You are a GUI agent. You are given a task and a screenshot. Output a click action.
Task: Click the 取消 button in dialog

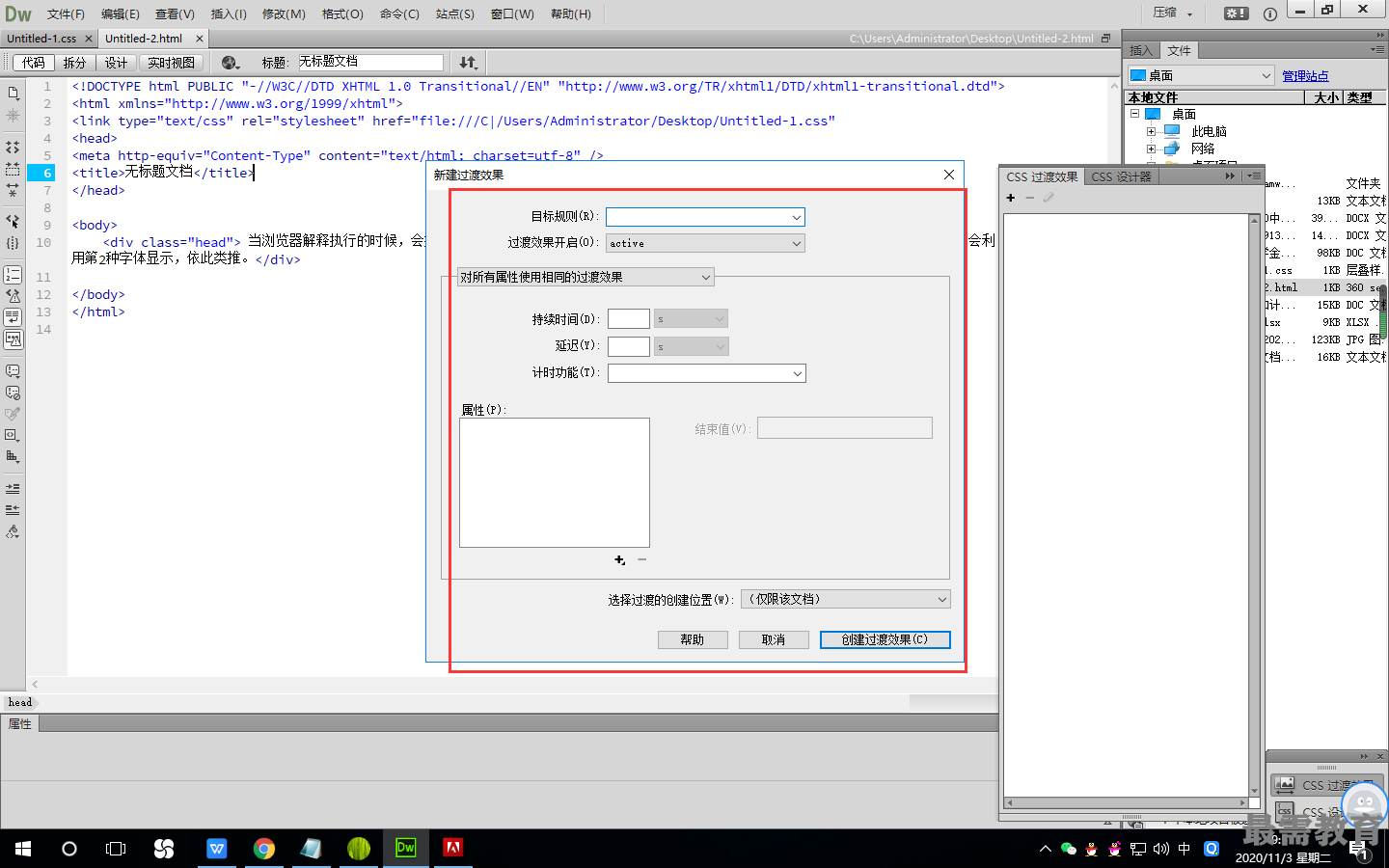click(773, 639)
